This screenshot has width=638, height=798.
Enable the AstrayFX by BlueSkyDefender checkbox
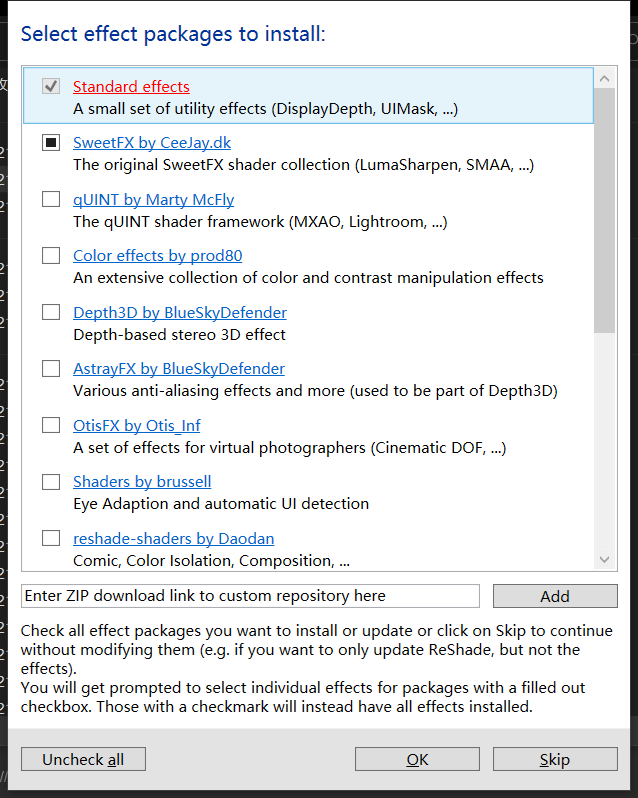click(51, 368)
